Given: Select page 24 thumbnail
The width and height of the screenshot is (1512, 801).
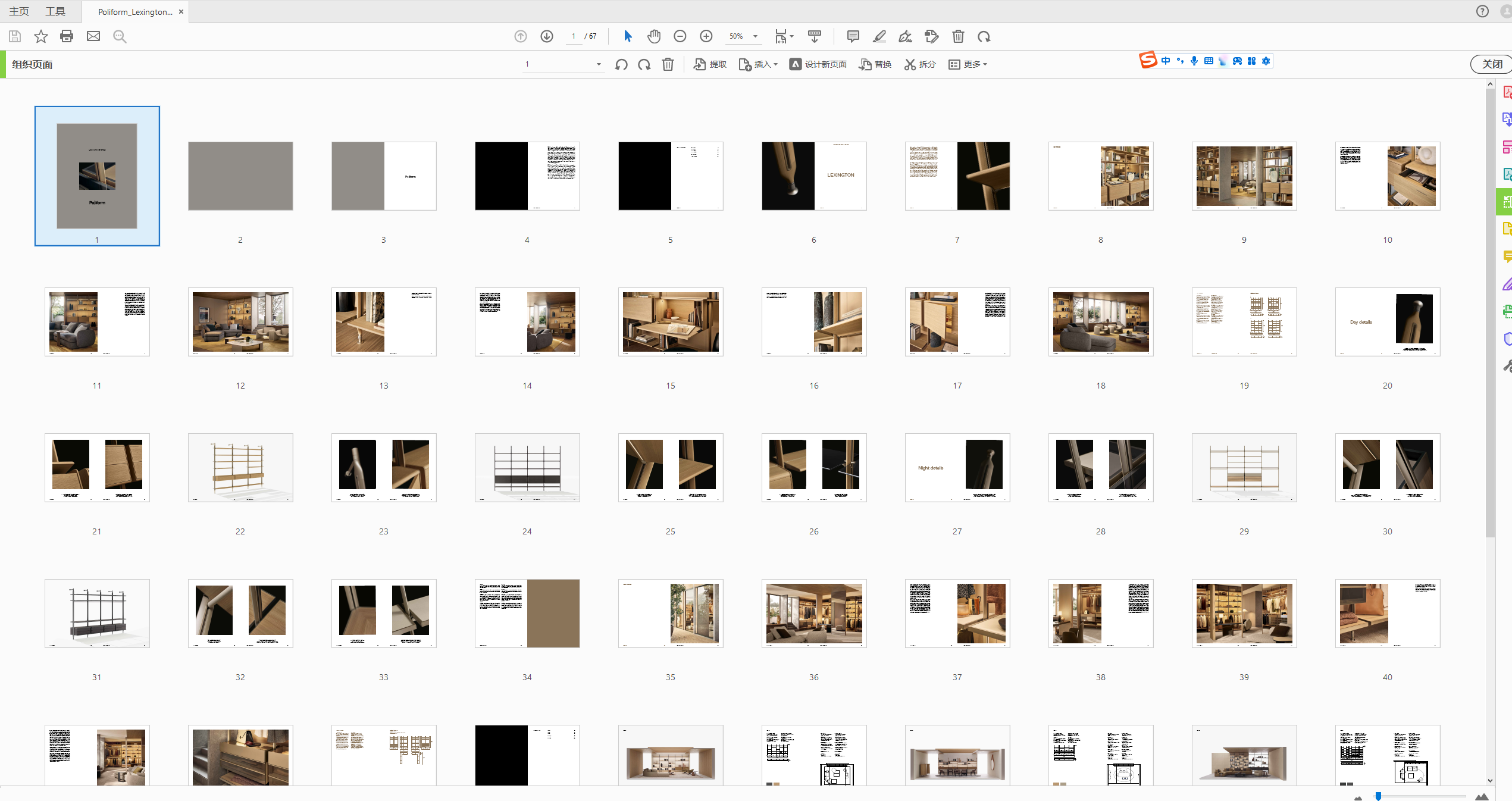Looking at the screenshot, I should [x=527, y=468].
